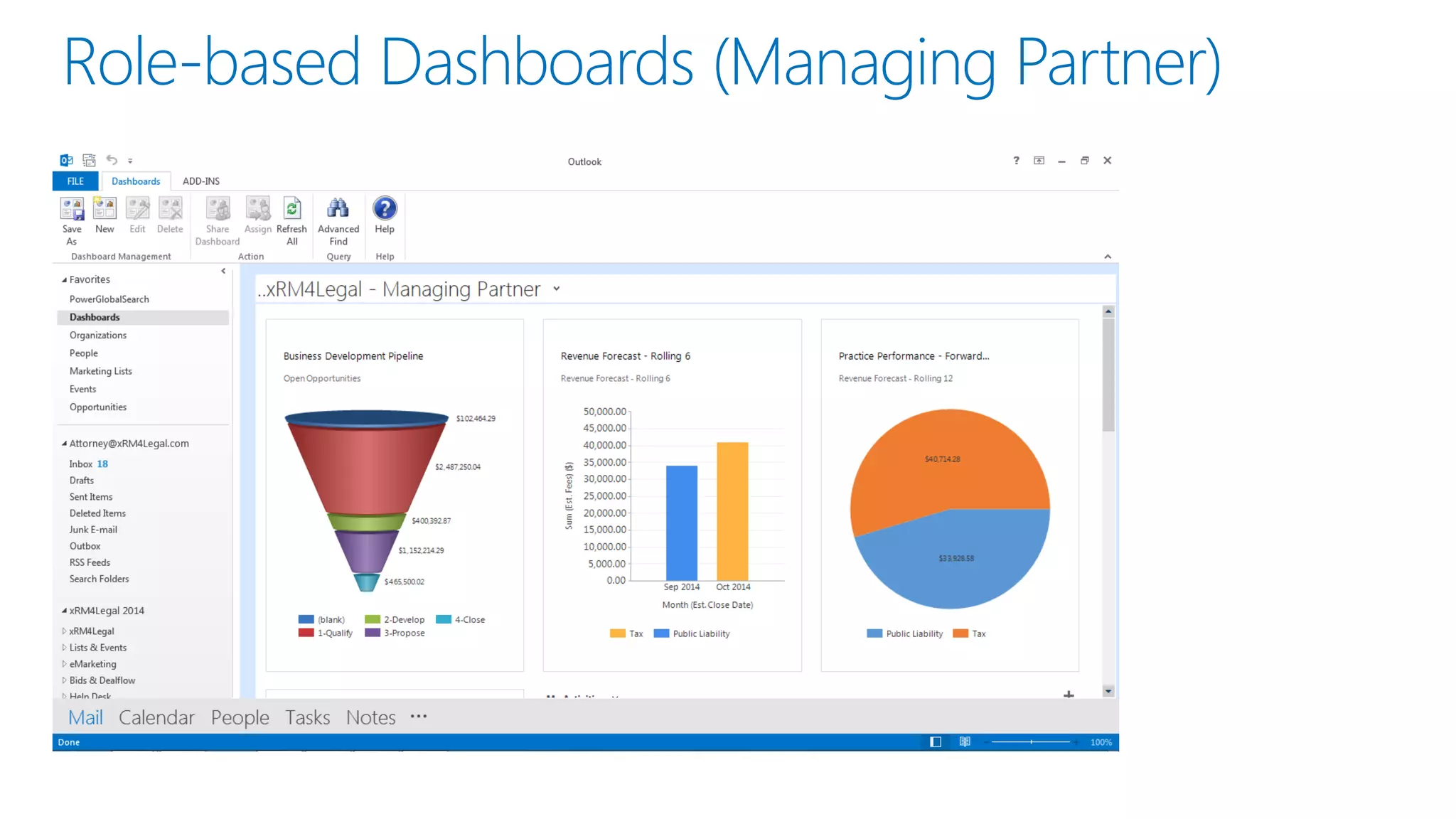Expand the xRM4Legal tree node
The height and width of the screenshot is (819, 1456).
[64, 631]
